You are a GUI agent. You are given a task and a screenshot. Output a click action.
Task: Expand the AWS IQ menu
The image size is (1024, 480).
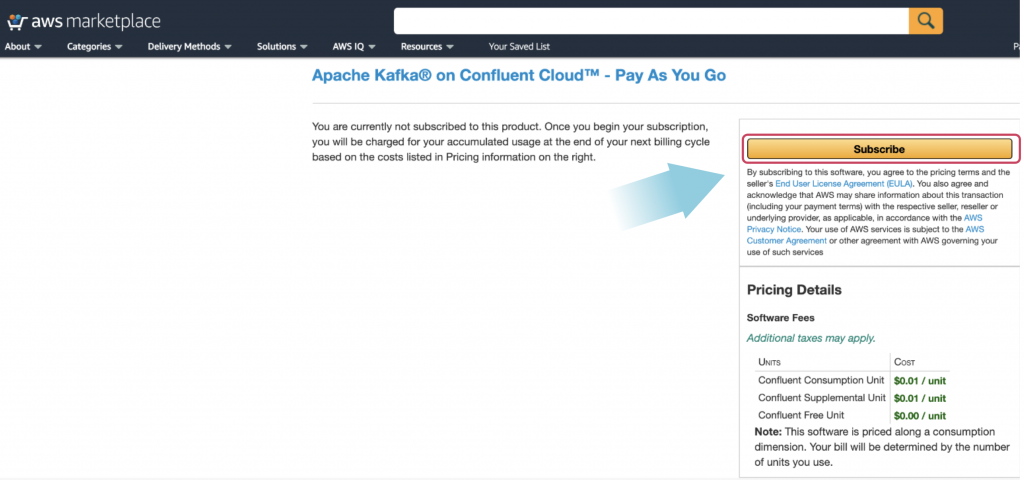(x=354, y=46)
